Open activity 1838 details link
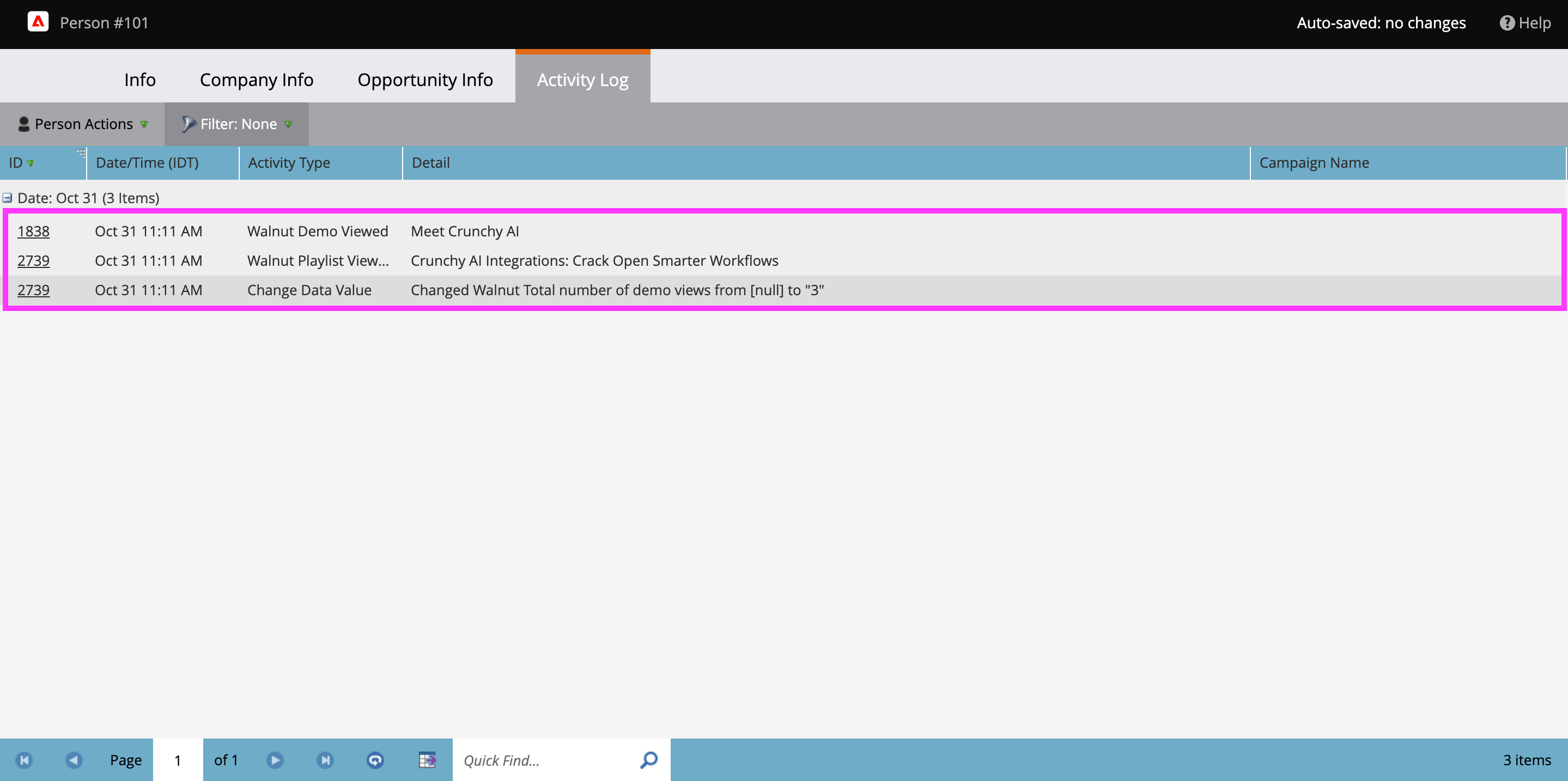 (x=33, y=231)
